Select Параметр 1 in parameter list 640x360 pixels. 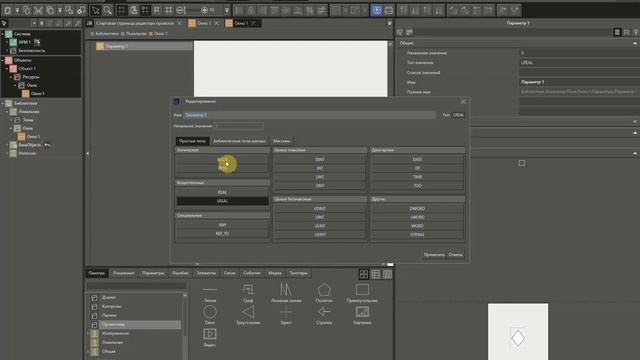(x=143, y=47)
